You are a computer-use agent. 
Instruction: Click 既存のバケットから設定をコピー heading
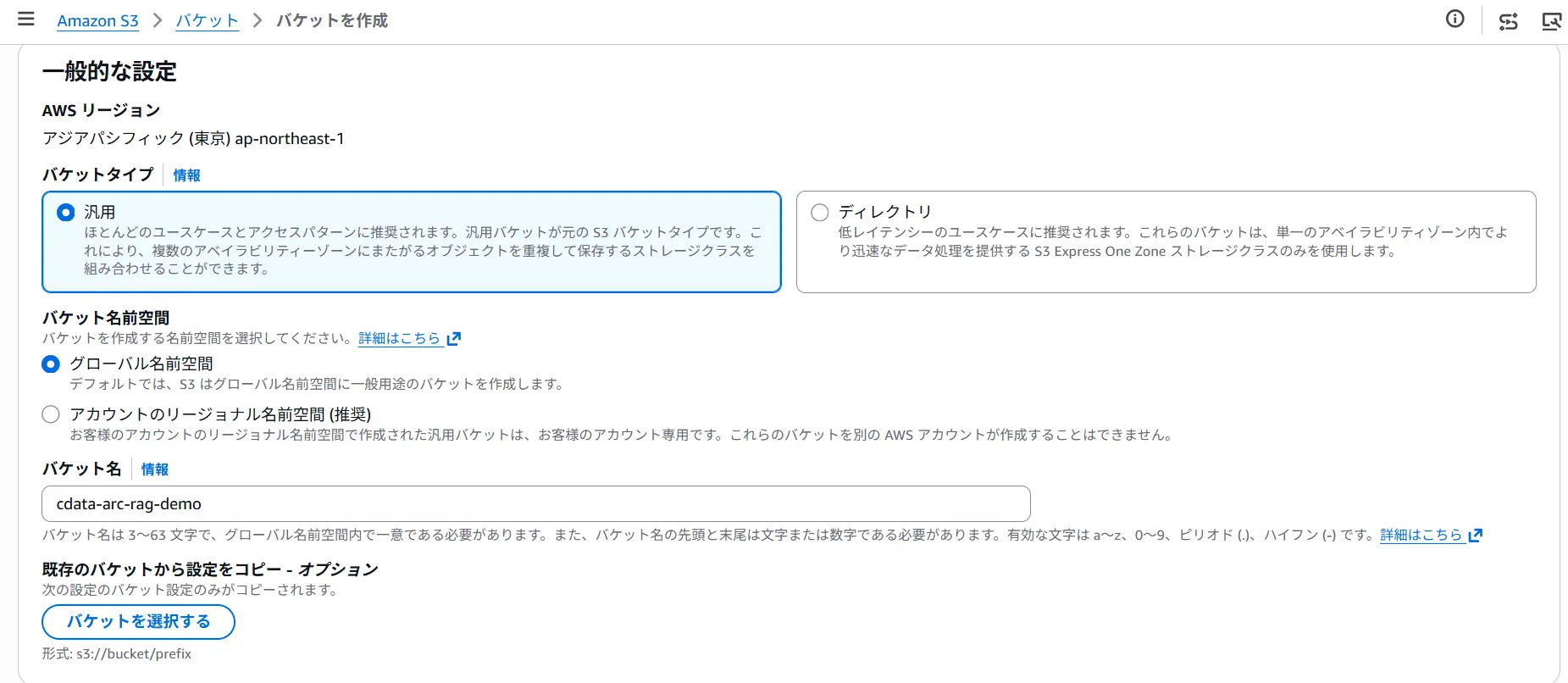210,569
